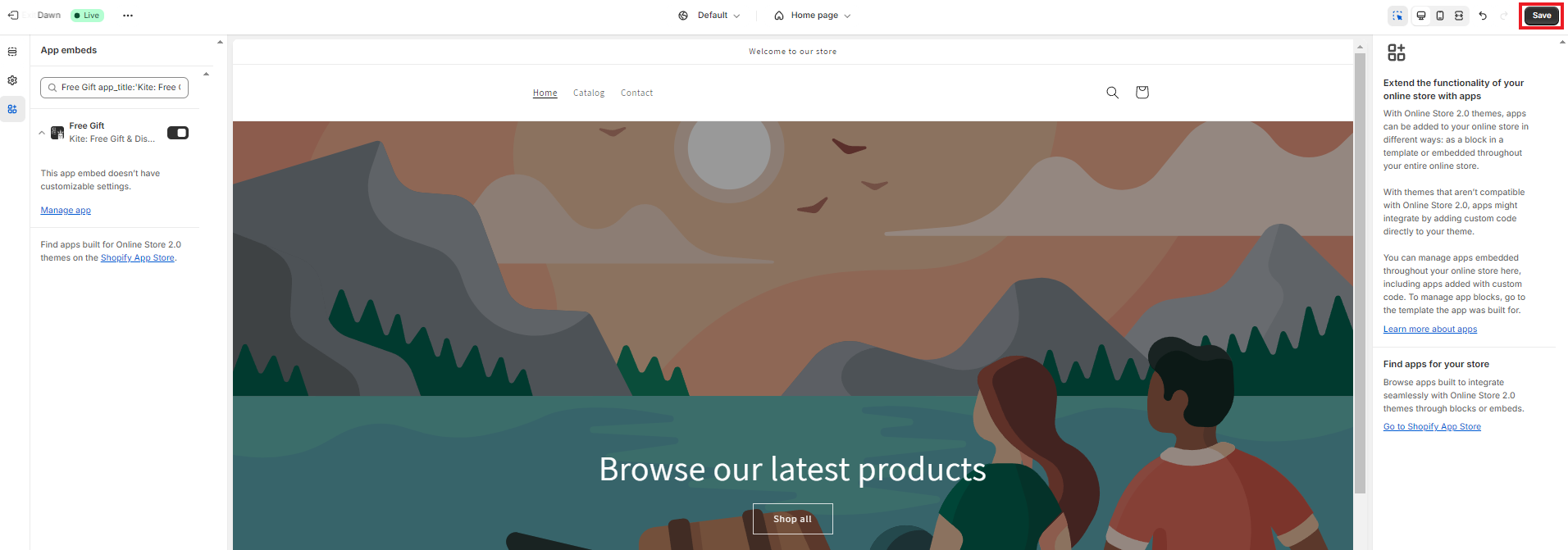
Task: Toggle the Free Gift app embed switch
Action: (x=178, y=133)
